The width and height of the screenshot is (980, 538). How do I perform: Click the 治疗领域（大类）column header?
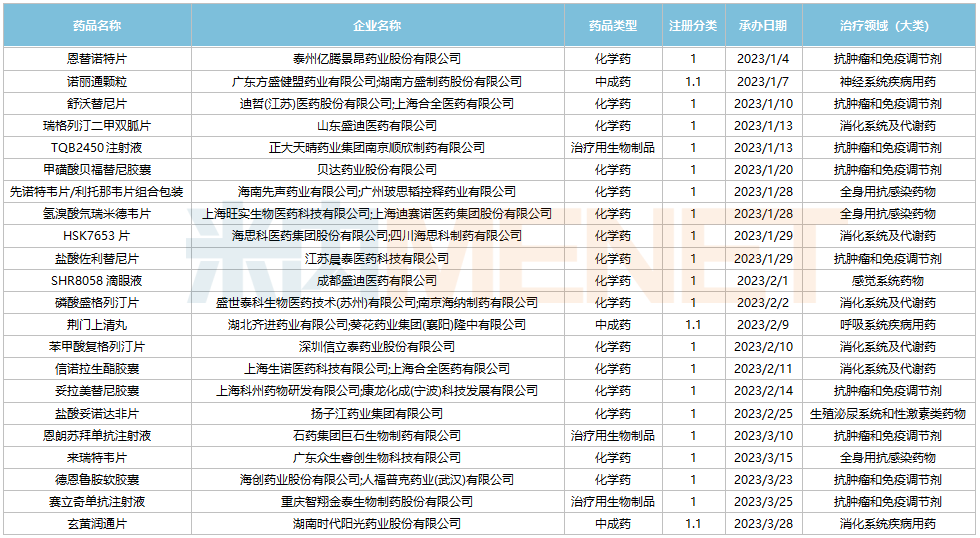887,25
